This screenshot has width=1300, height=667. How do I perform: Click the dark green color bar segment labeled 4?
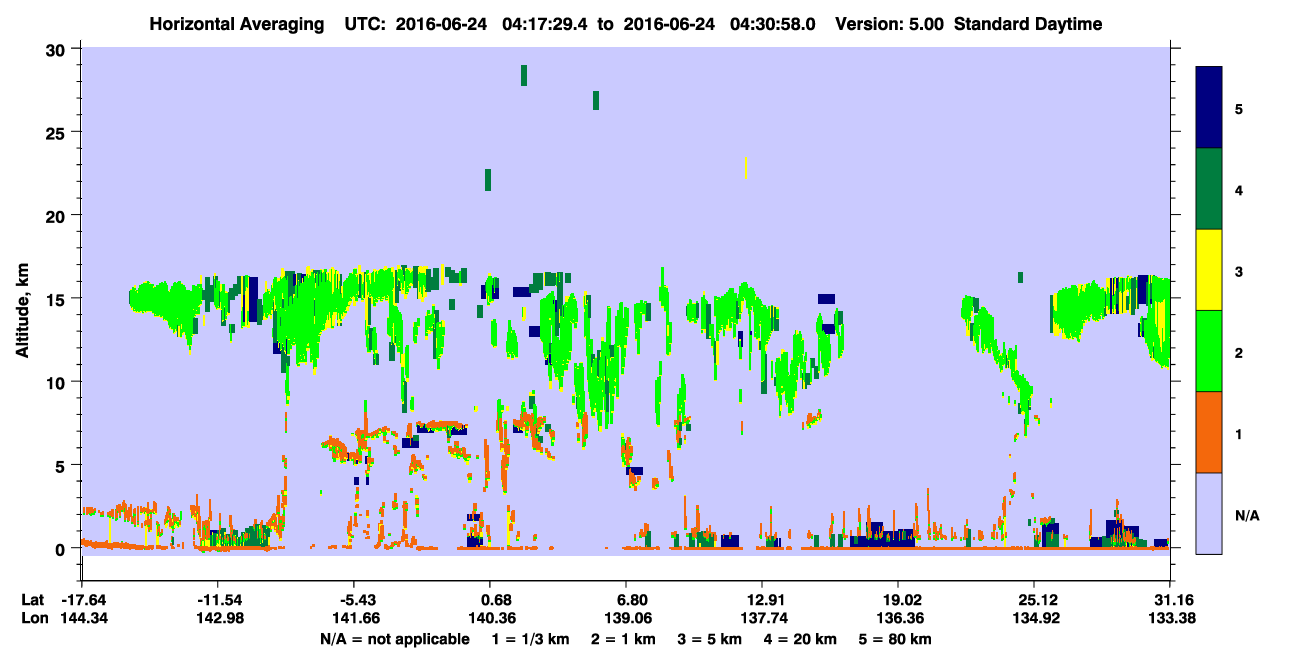[1209, 189]
